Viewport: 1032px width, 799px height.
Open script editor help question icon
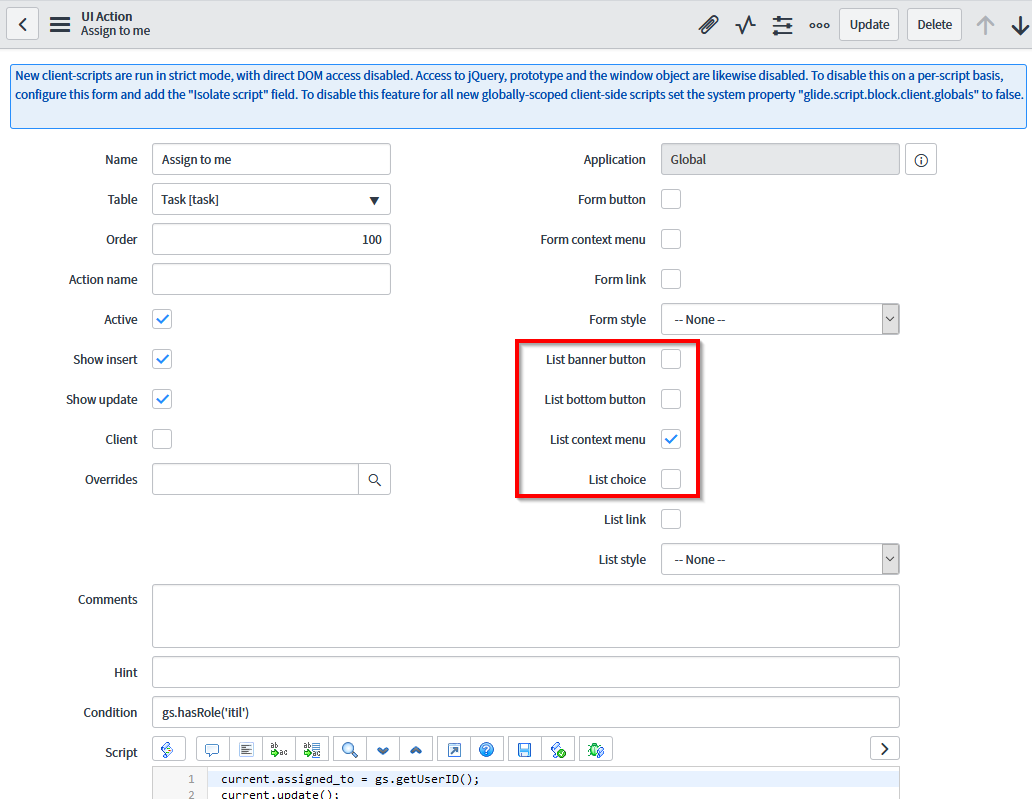(x=486, y=749)
